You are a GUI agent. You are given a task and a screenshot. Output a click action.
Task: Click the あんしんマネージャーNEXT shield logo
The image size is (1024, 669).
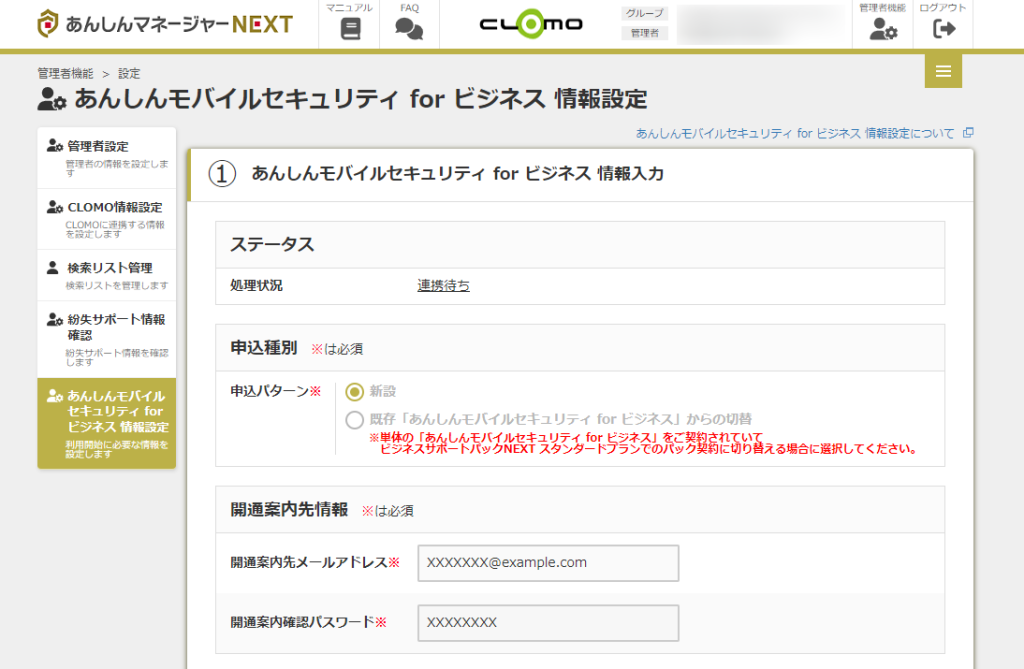(x=48, y=24)
